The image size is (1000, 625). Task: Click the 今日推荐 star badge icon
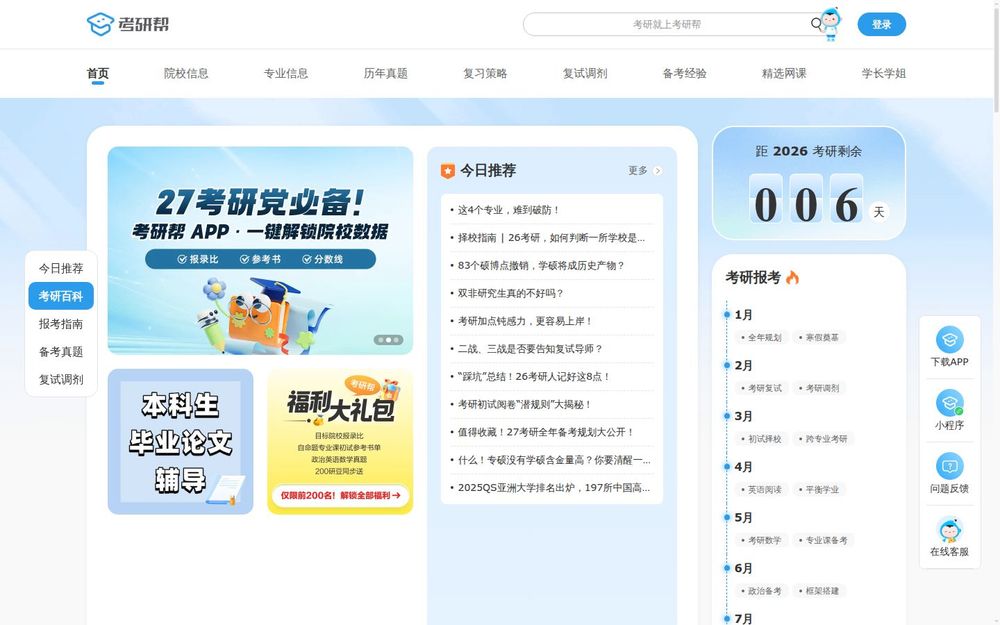[x=448, y=171]
